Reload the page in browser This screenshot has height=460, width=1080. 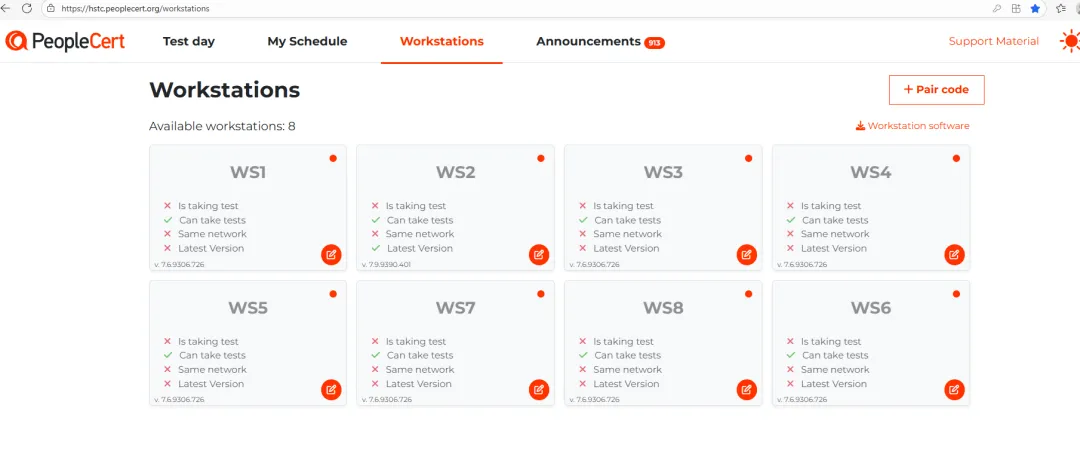(x=26, y=8)
